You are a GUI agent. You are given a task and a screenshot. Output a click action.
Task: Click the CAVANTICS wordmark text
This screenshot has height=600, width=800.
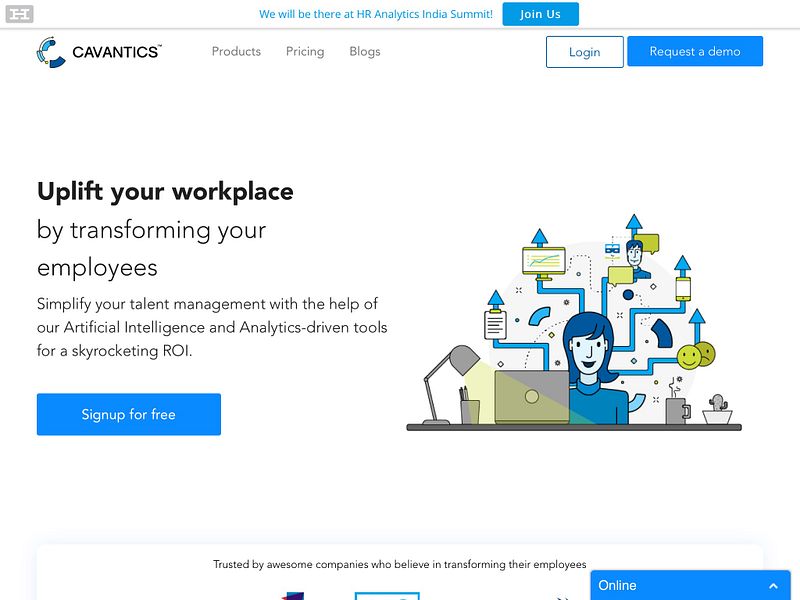117,52
